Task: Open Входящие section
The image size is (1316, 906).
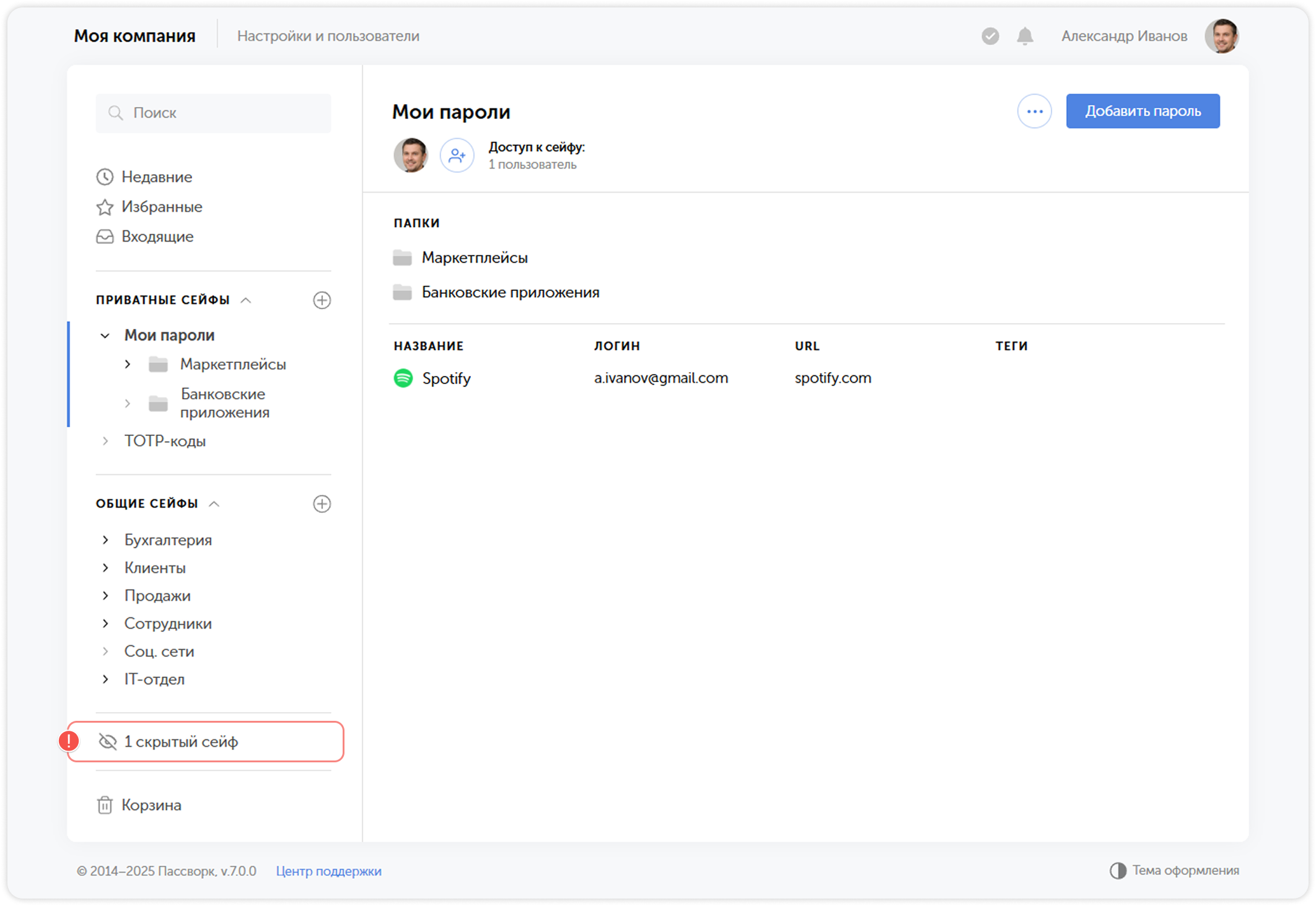Action: 157,237
